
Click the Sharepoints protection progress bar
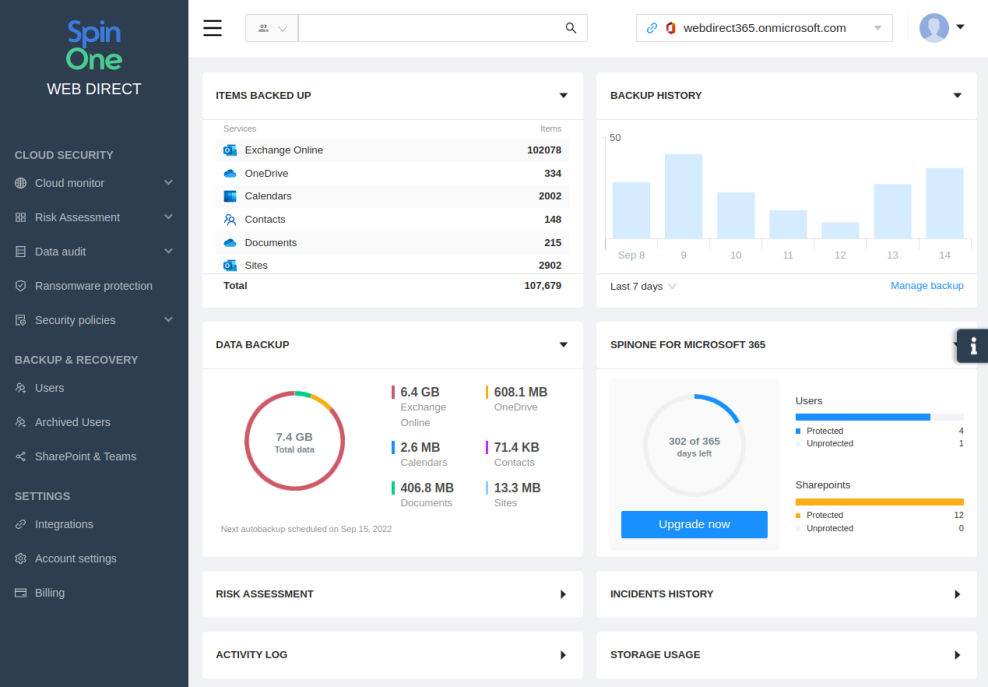(879, 502)
